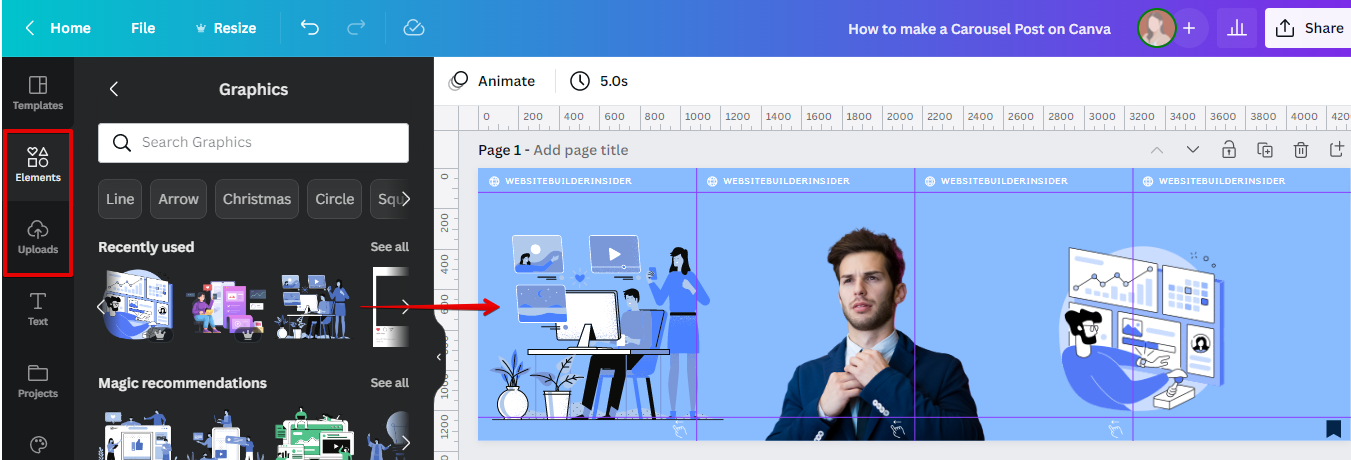Select the Arrow filter chip
The image size is (1351, 460).
tap(179, 199)
